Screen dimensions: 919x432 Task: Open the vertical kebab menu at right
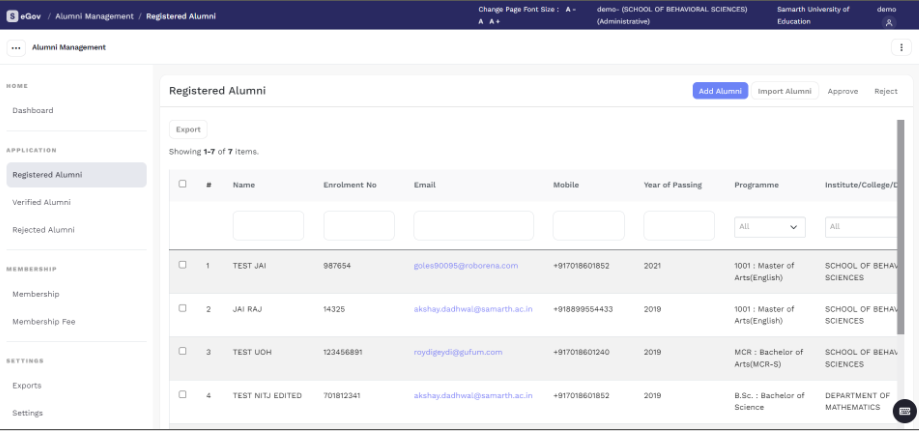pos(901,47)
